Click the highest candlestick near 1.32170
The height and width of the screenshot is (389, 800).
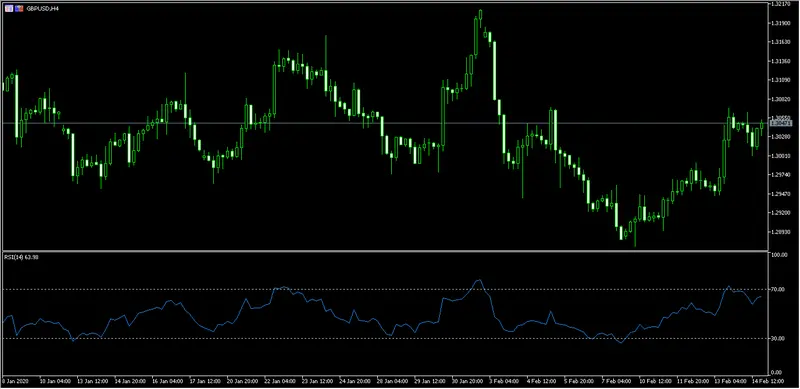pyautogui.click(x=480, y=15)
